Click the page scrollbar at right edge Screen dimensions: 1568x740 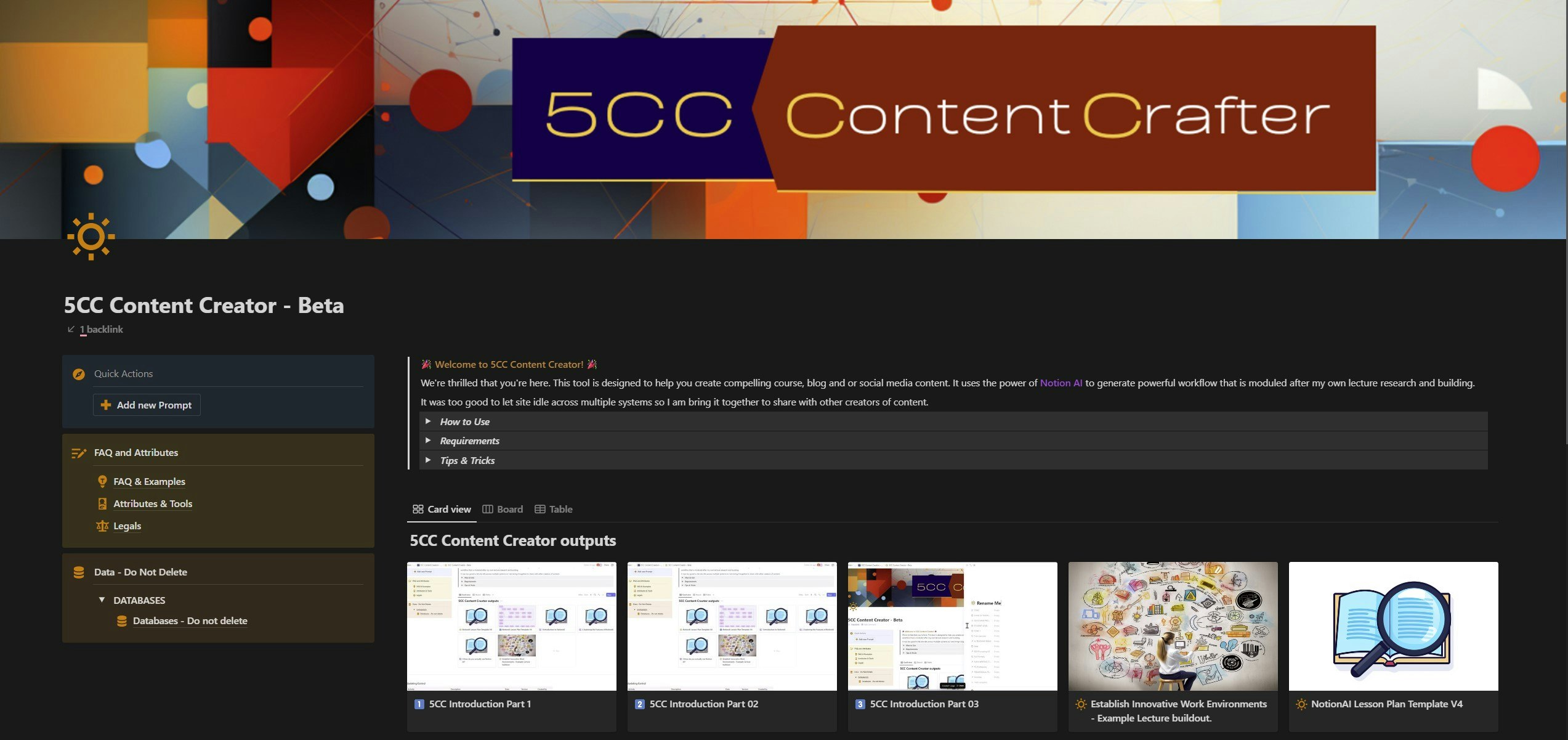1566,222
